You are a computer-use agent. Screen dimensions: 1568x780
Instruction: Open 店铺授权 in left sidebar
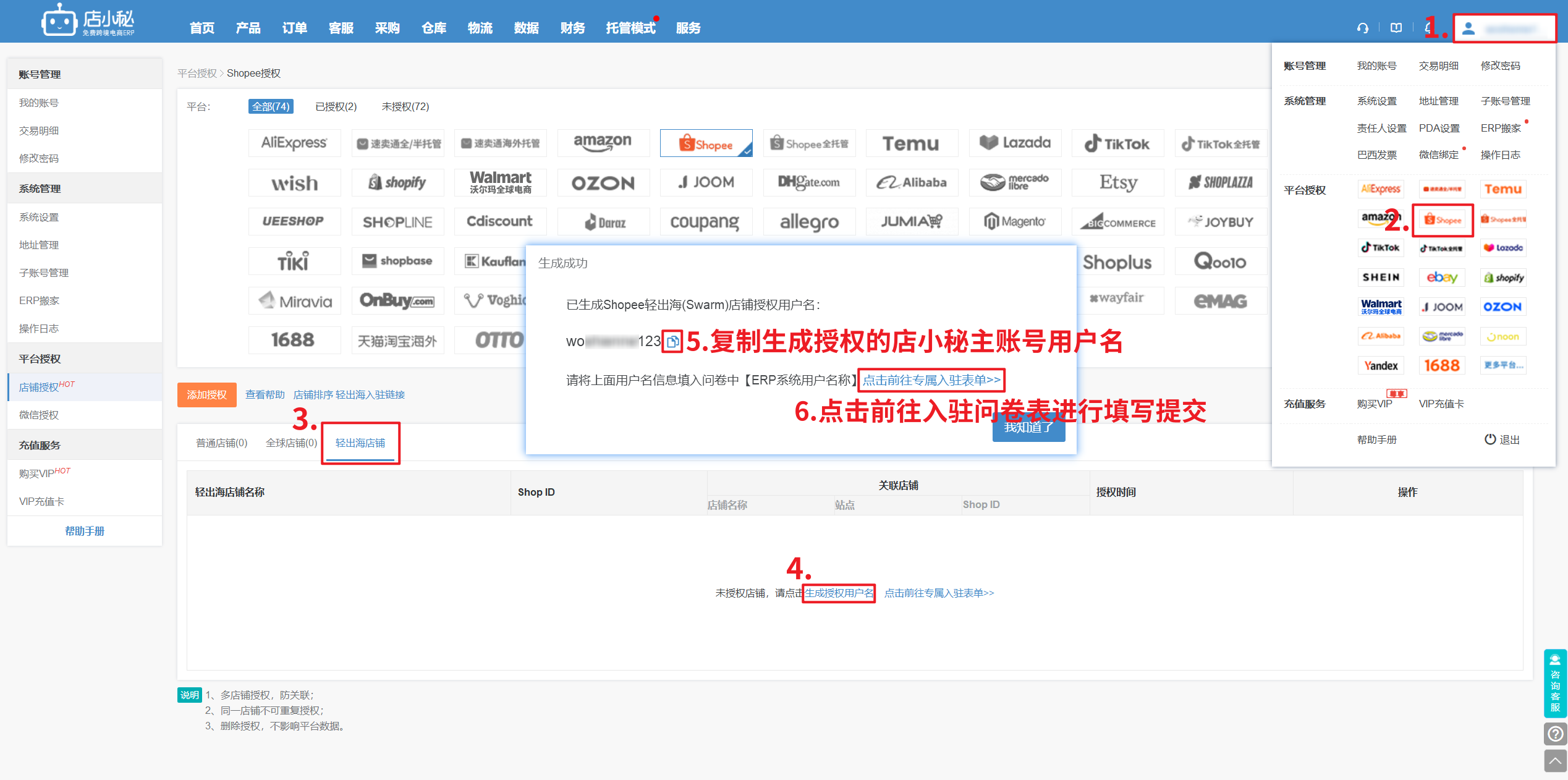tap(39, 387)
